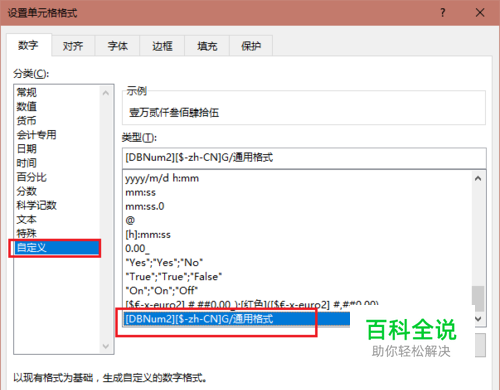Choose the mm:ss.0 format

[145, 206]
